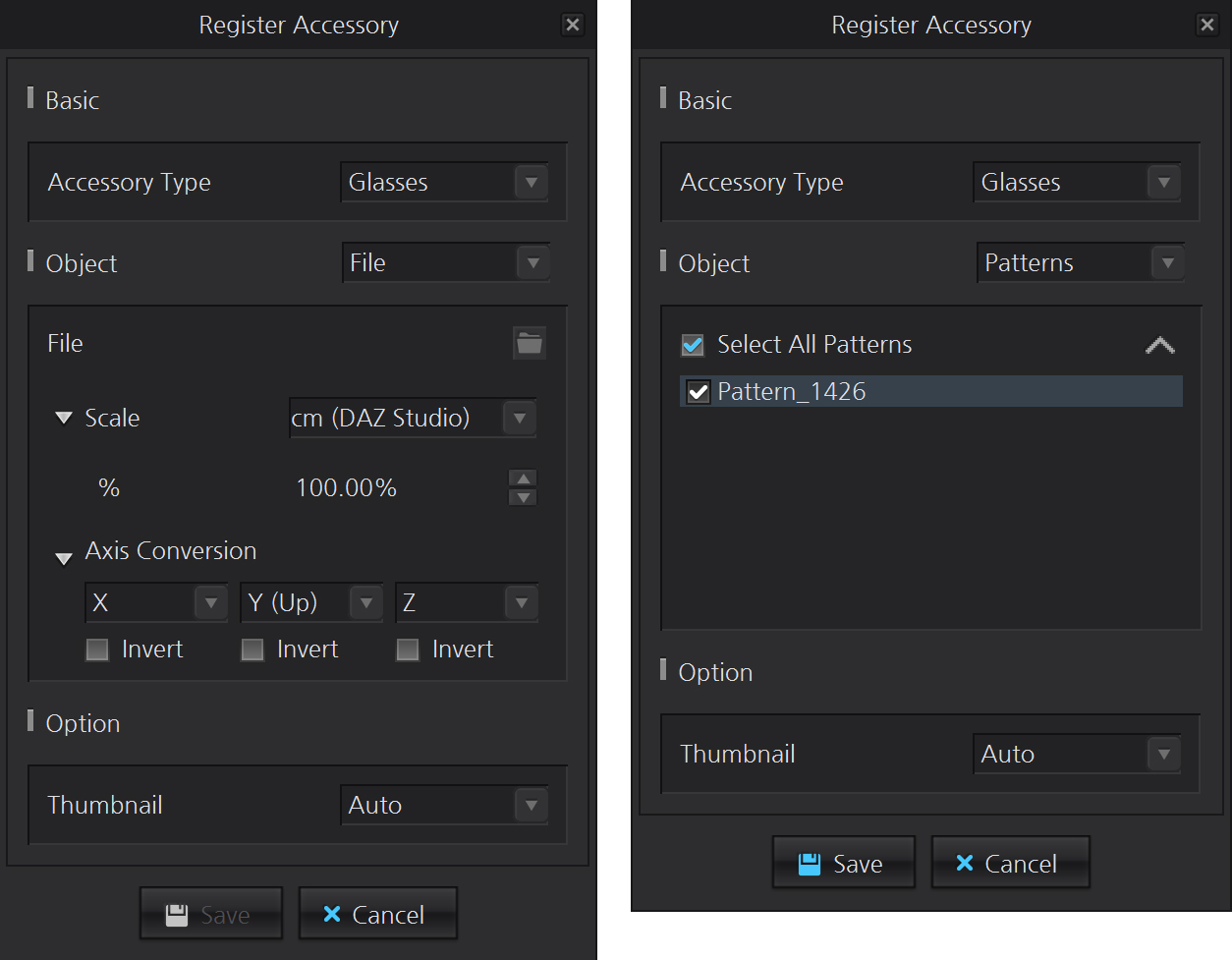This screenshot has width=1232, height=960.
Task: Enable Invert checkbox under X axis
Action: [x=97, y=649]
